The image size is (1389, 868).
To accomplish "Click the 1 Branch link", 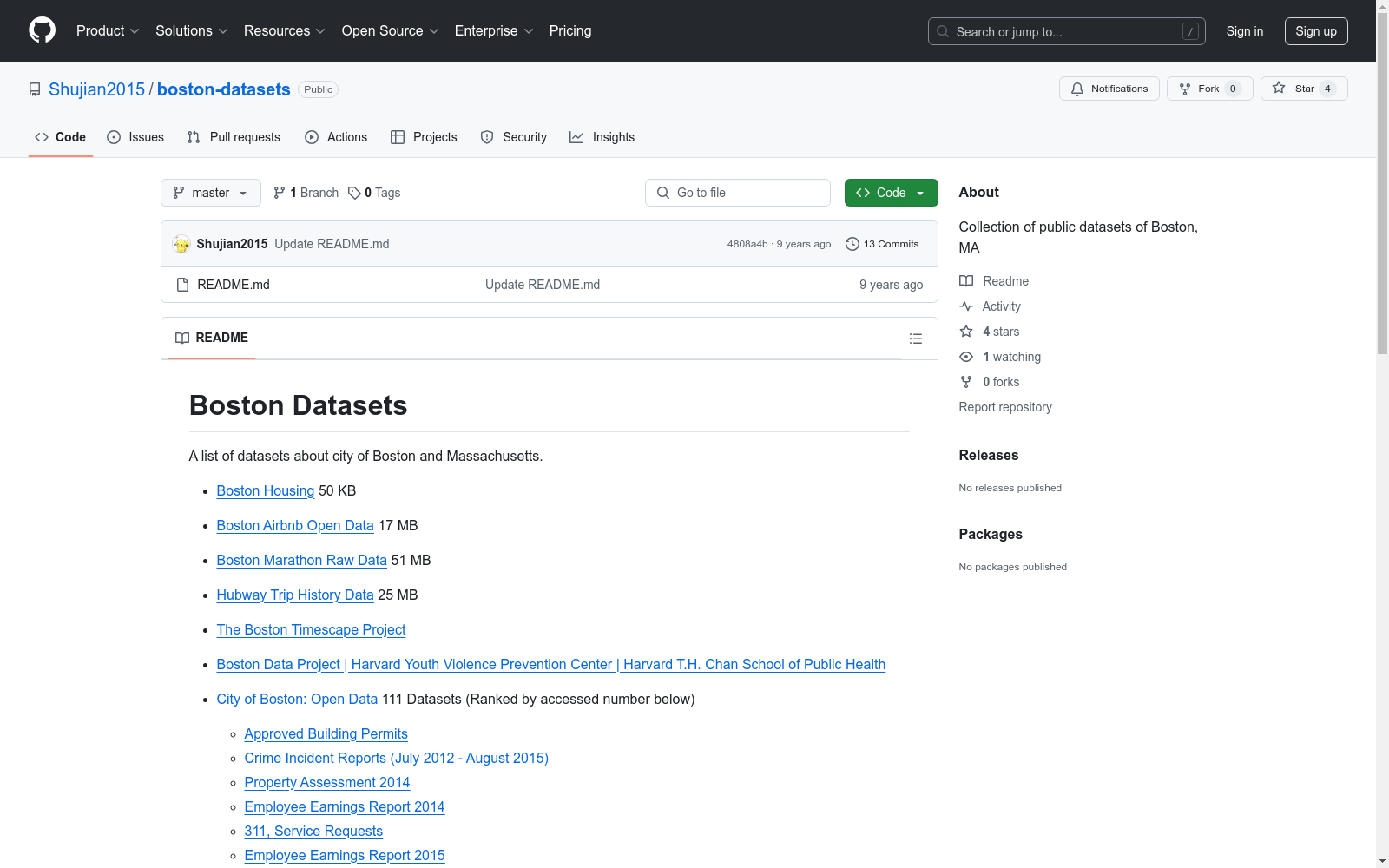I will pos(306,193).
